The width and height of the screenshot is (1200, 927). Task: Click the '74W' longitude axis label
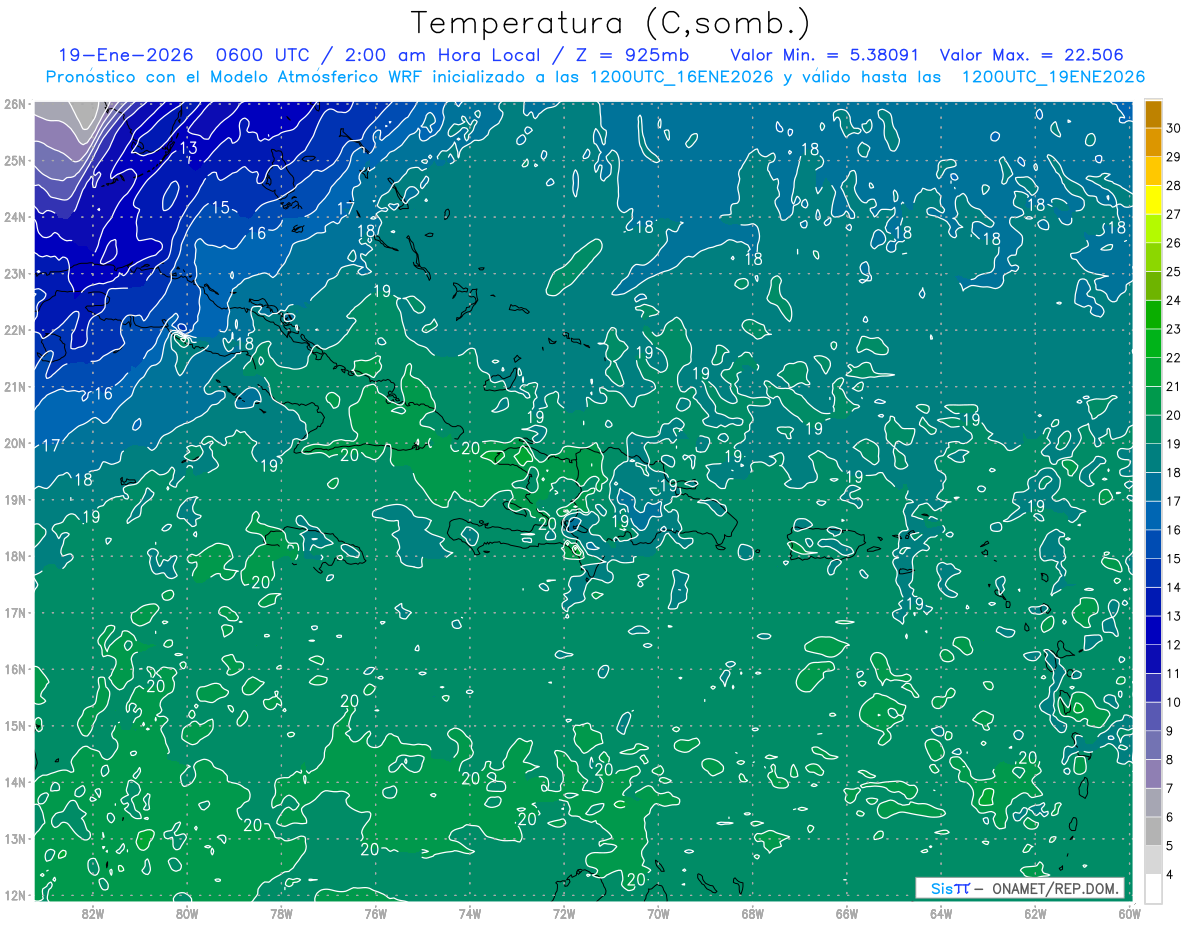tap(469, 912)
